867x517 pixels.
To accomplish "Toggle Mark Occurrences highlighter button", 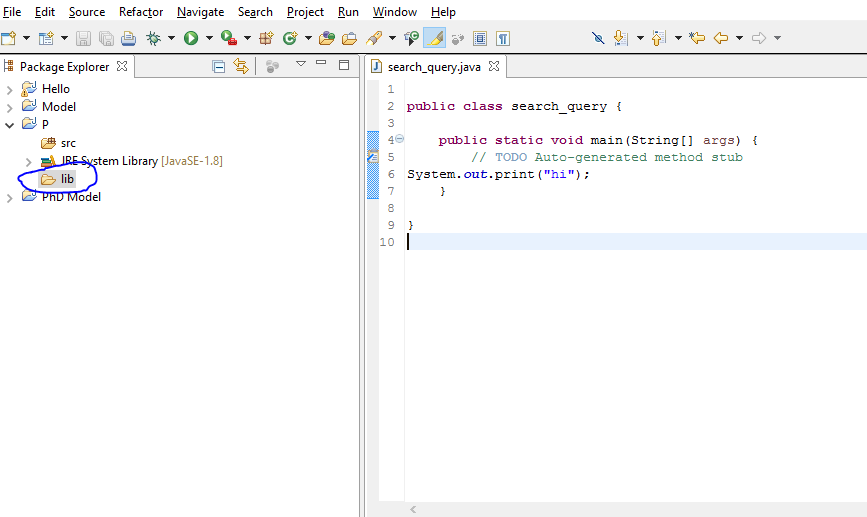I will pyautogui.click(x=435, y=38).
